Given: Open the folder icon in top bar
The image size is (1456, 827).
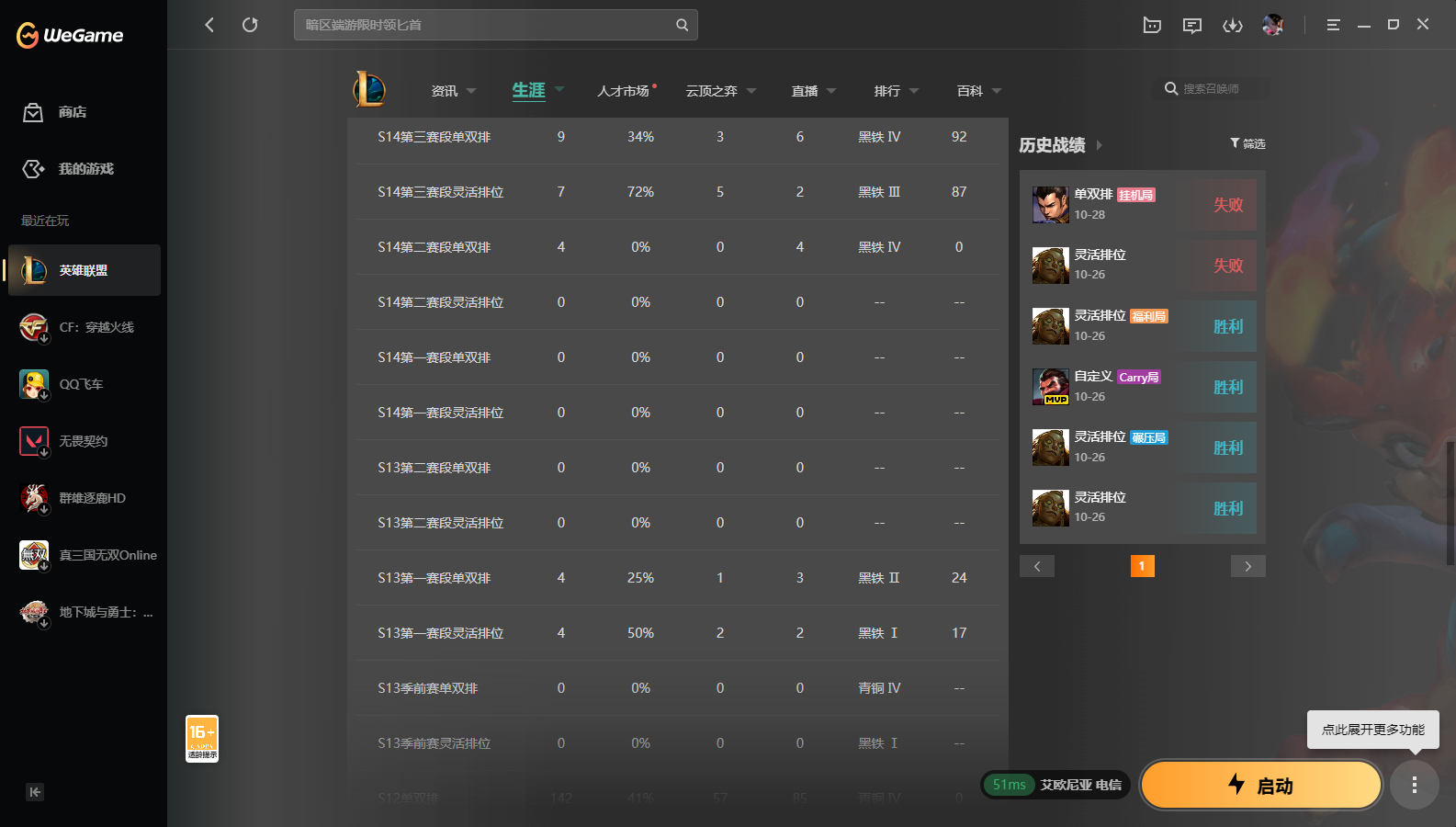Looking at the screenshot, I should click(x=1152, y=25).
